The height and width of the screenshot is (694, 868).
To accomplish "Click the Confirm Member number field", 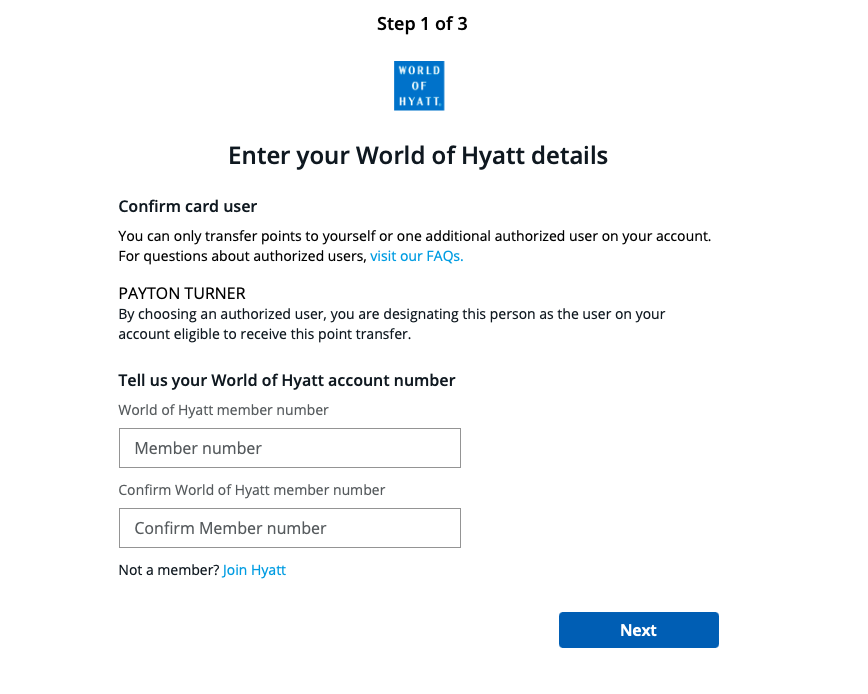I will click(289, 528).
